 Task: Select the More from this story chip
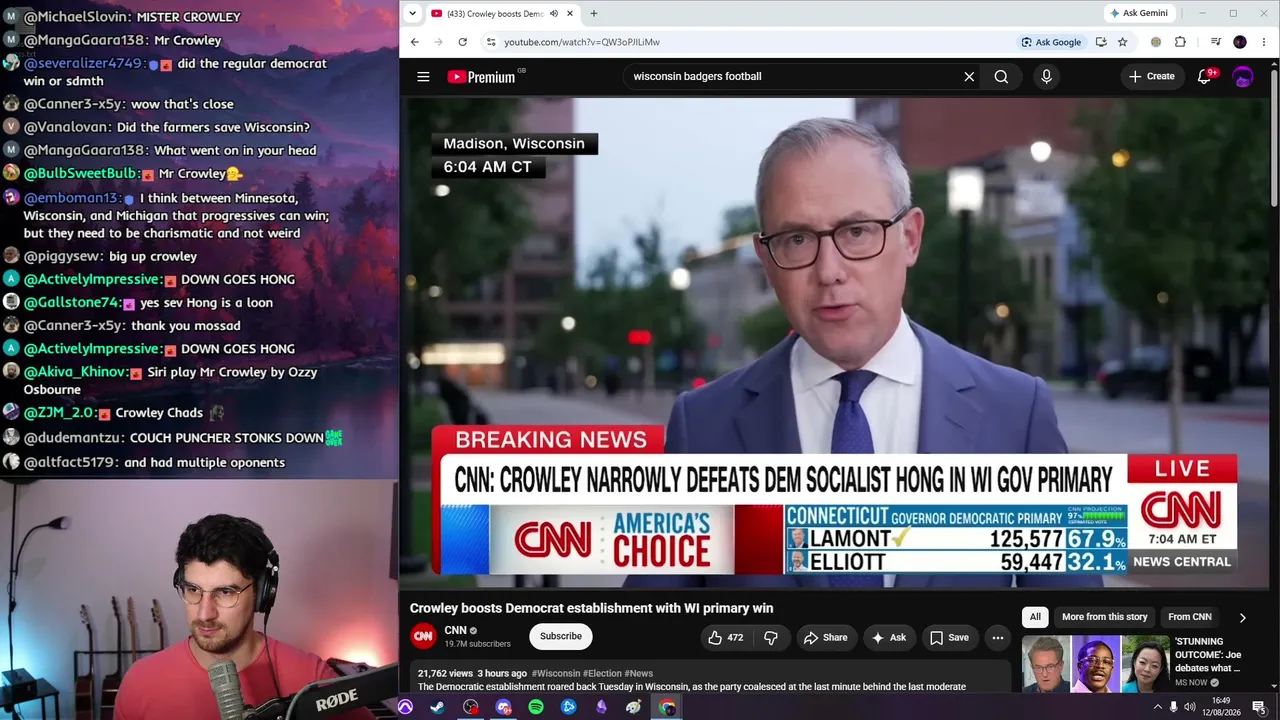(1104, 617)
